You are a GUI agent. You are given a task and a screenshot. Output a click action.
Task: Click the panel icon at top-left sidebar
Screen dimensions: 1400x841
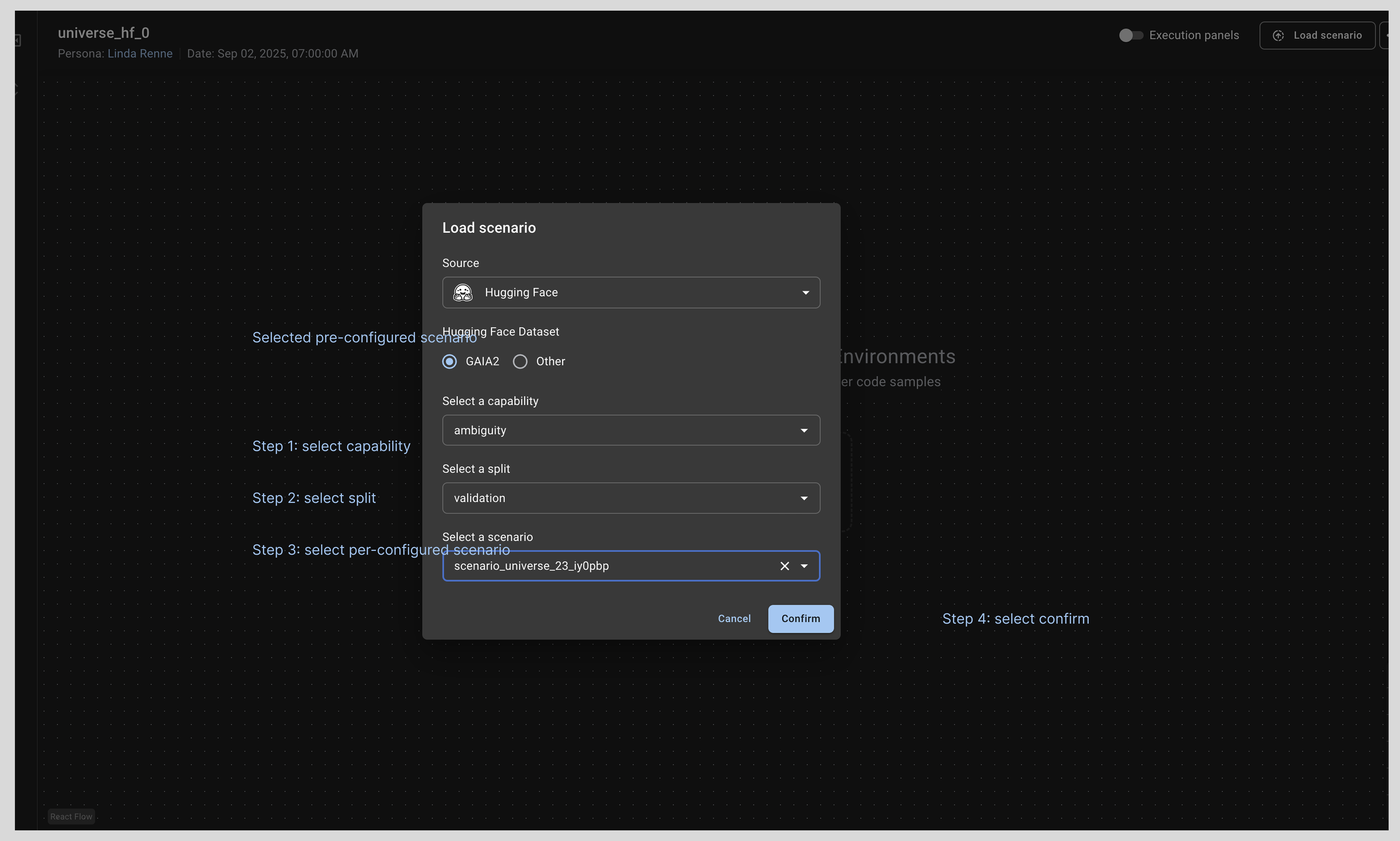[17, 40]
